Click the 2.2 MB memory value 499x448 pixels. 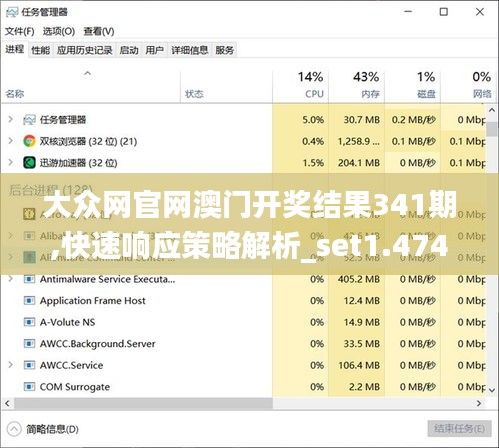pyautogui.click(x=364, y=387)
